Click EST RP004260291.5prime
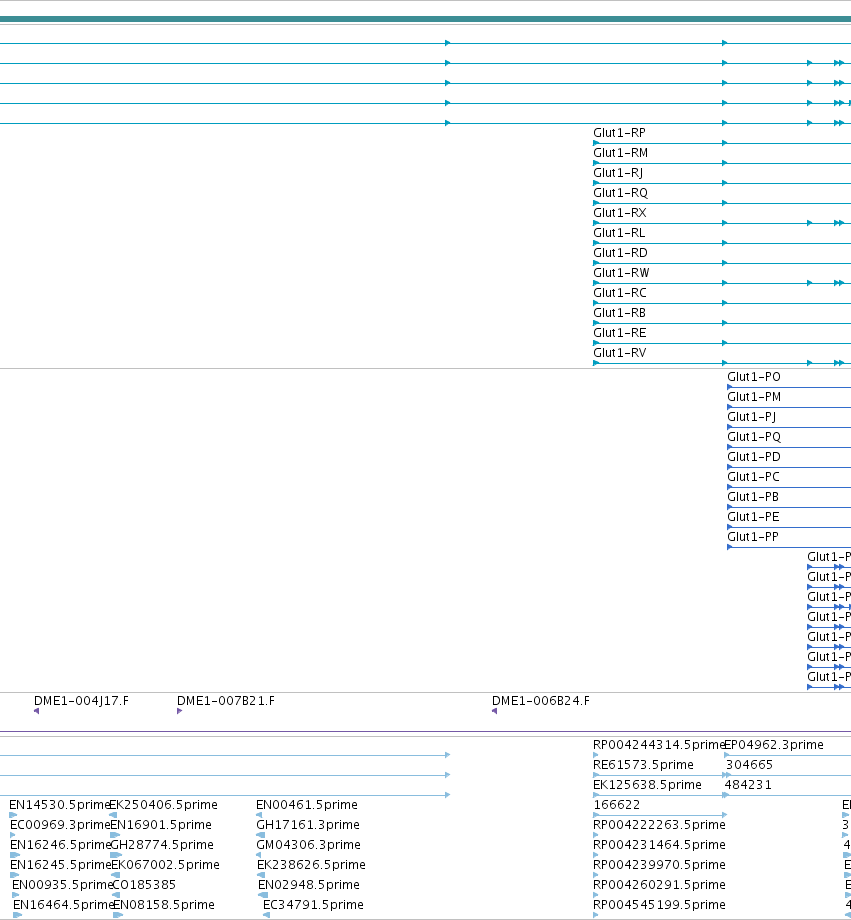851x920 pixels. [x=659, y=885]
